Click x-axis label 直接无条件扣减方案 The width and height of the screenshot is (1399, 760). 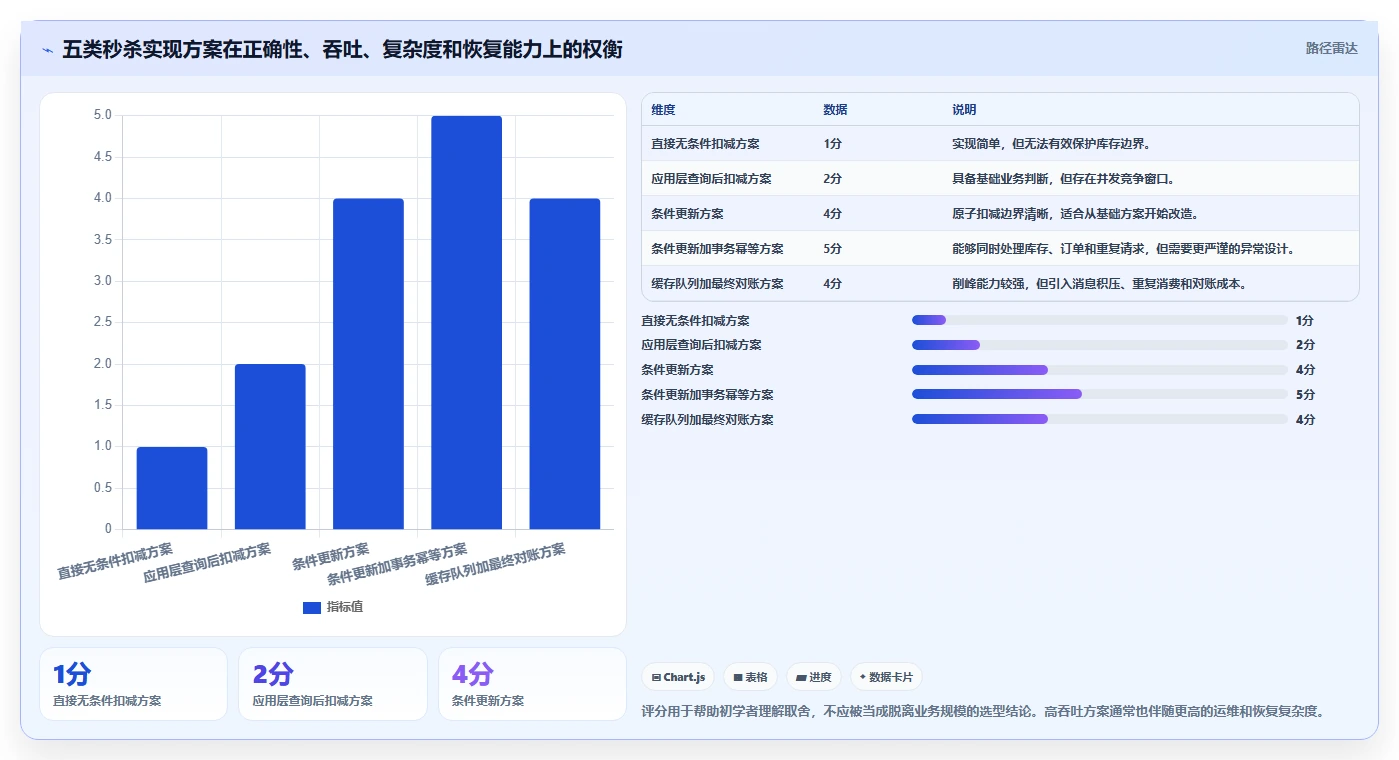[x=116, y=561]
